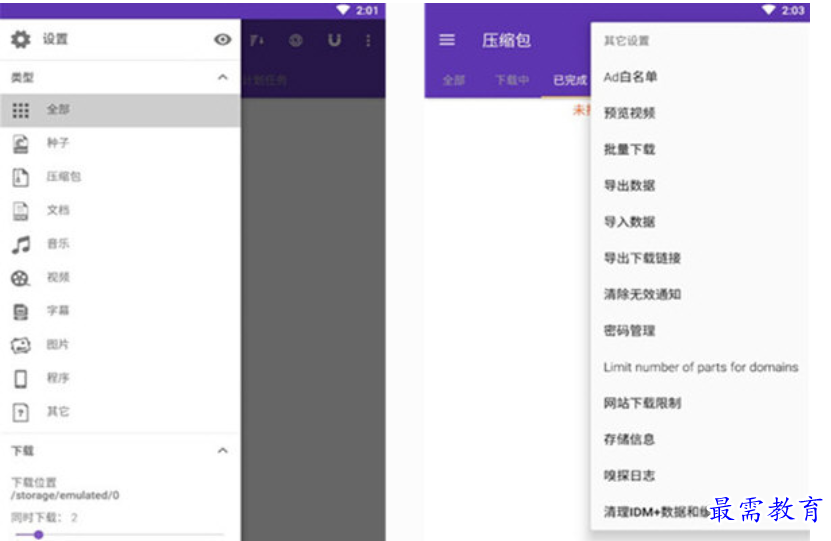Image resolution: width=831 pixels, height=541 pixels.
Task: Toggle the eye visibility icon
Action: click(x=223, y=39)
